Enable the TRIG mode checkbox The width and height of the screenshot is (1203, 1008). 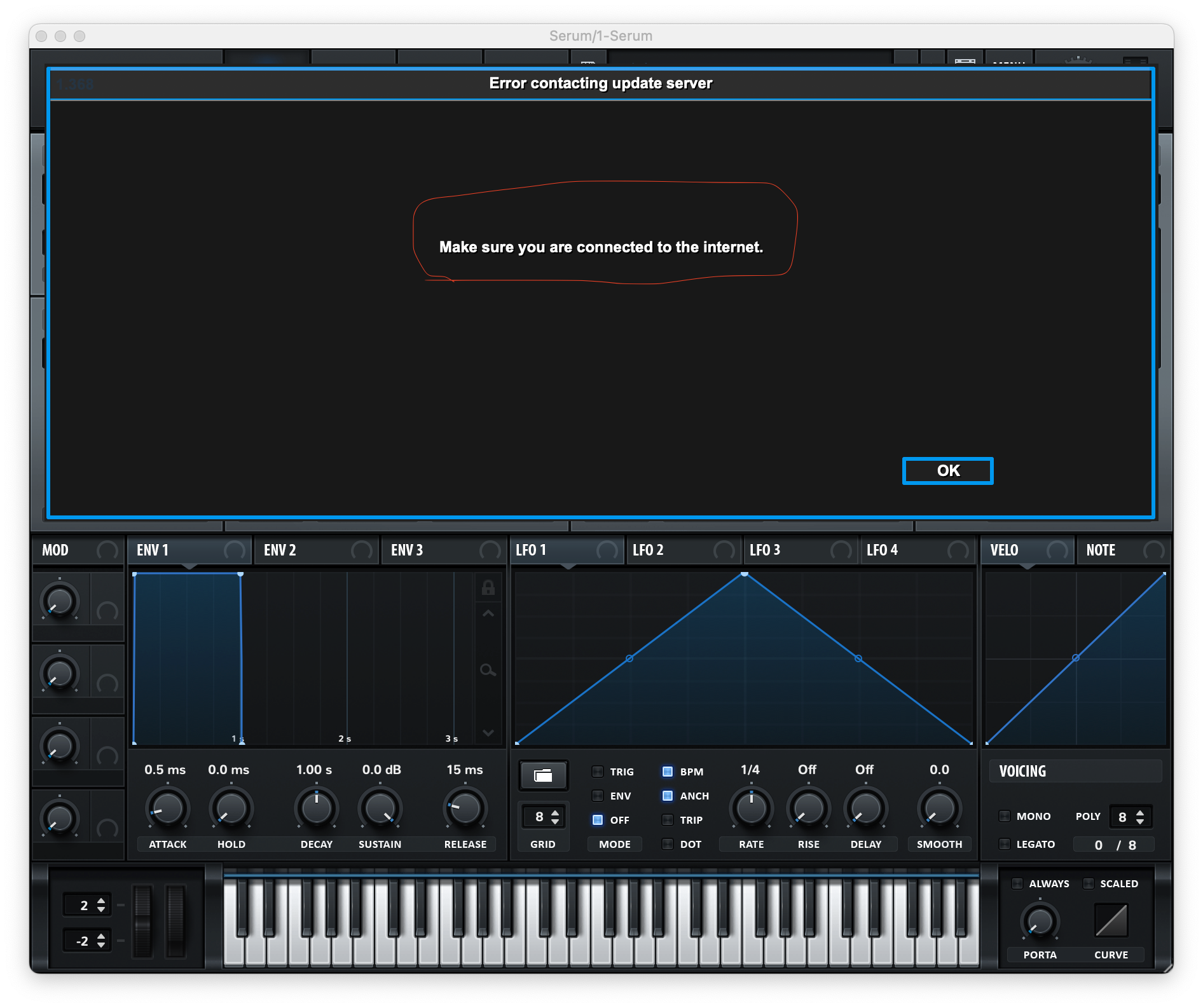(x=598, y=772)
